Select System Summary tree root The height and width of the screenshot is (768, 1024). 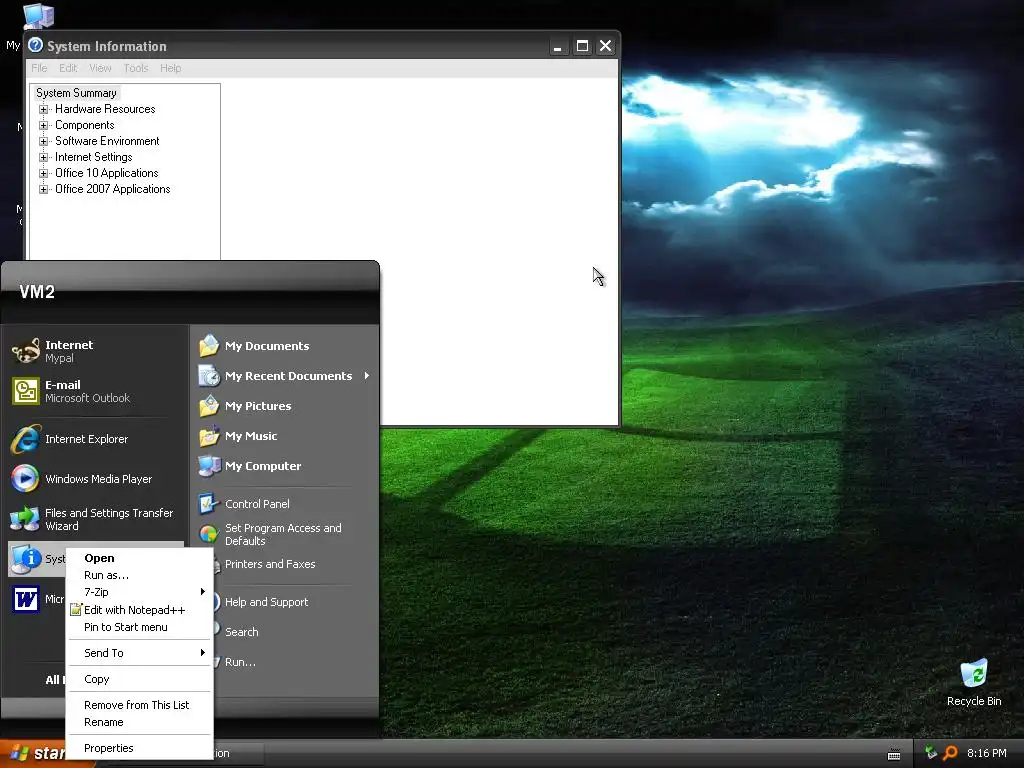76,93
